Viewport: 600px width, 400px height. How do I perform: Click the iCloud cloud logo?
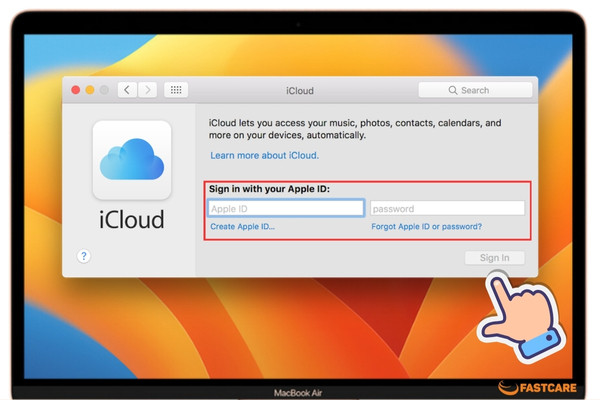132,160
